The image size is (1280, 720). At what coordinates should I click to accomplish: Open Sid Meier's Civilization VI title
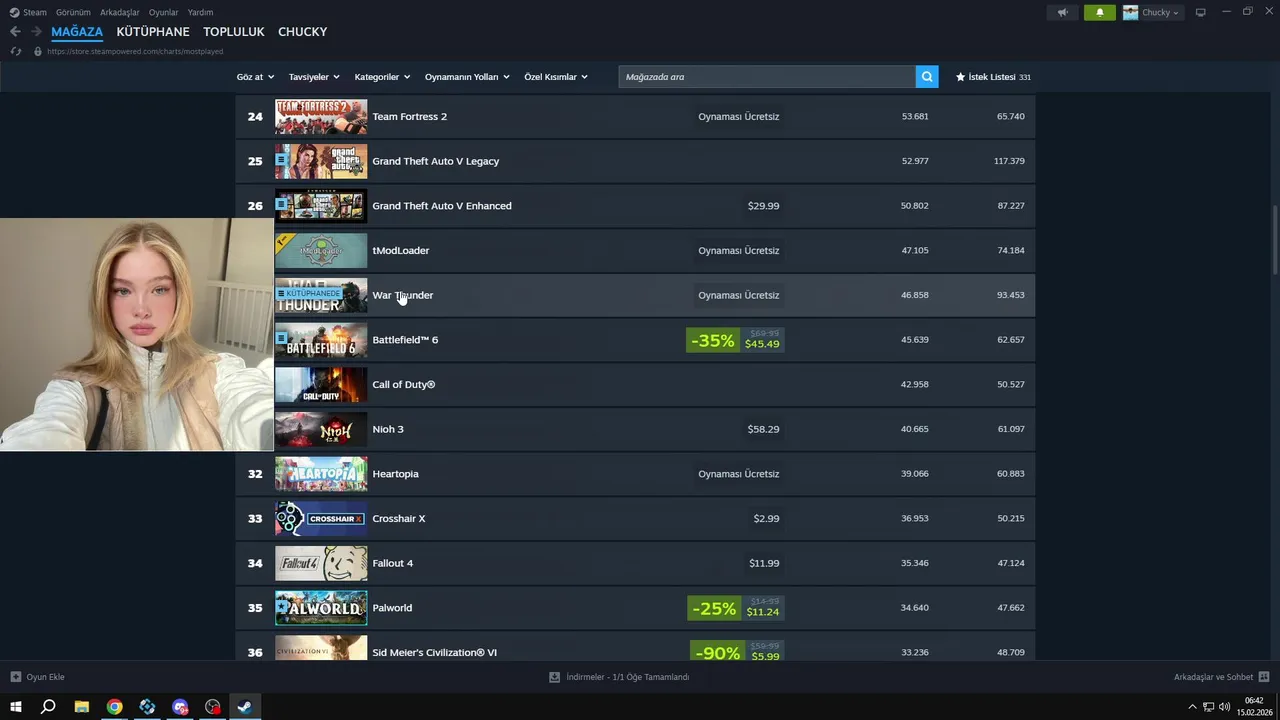pyautogui.click(x=434, y=652)
